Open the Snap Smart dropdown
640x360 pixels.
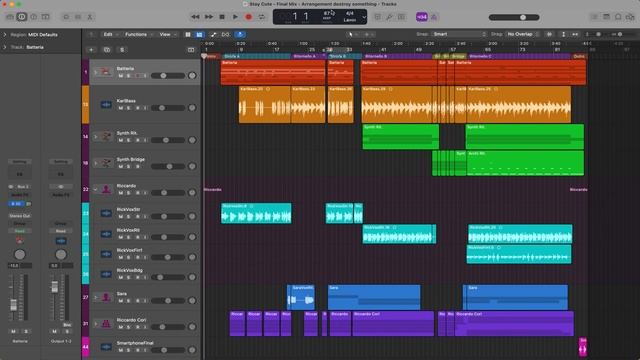point(459,34)
